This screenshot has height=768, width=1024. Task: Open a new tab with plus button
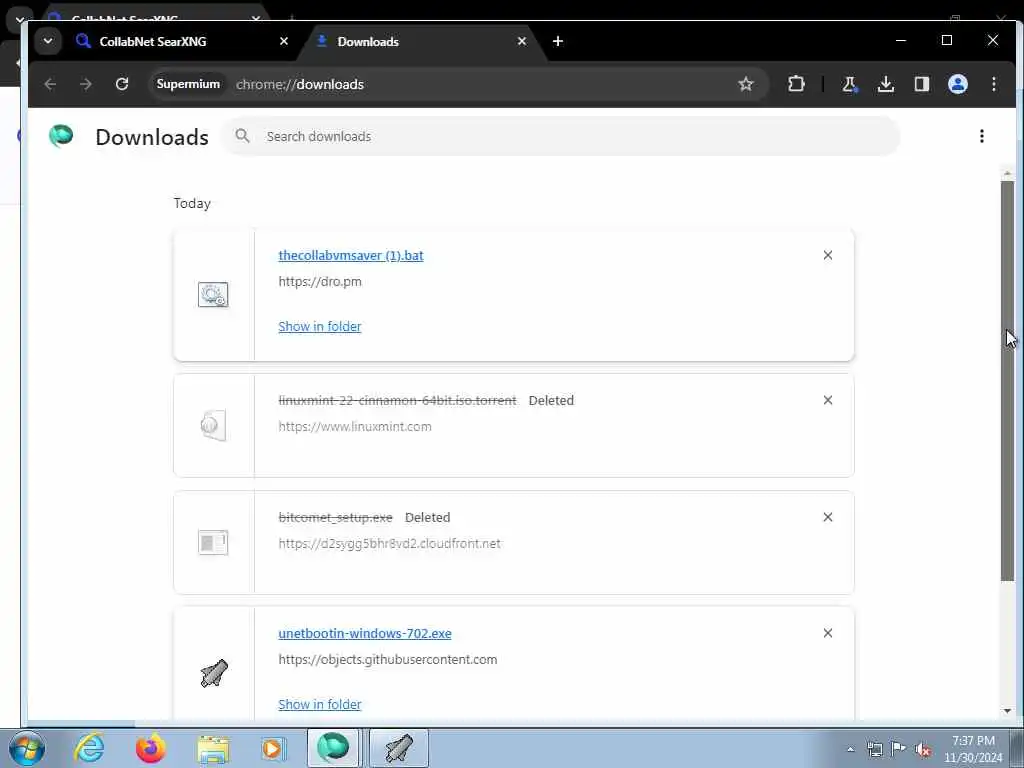(x=558, y=41)
